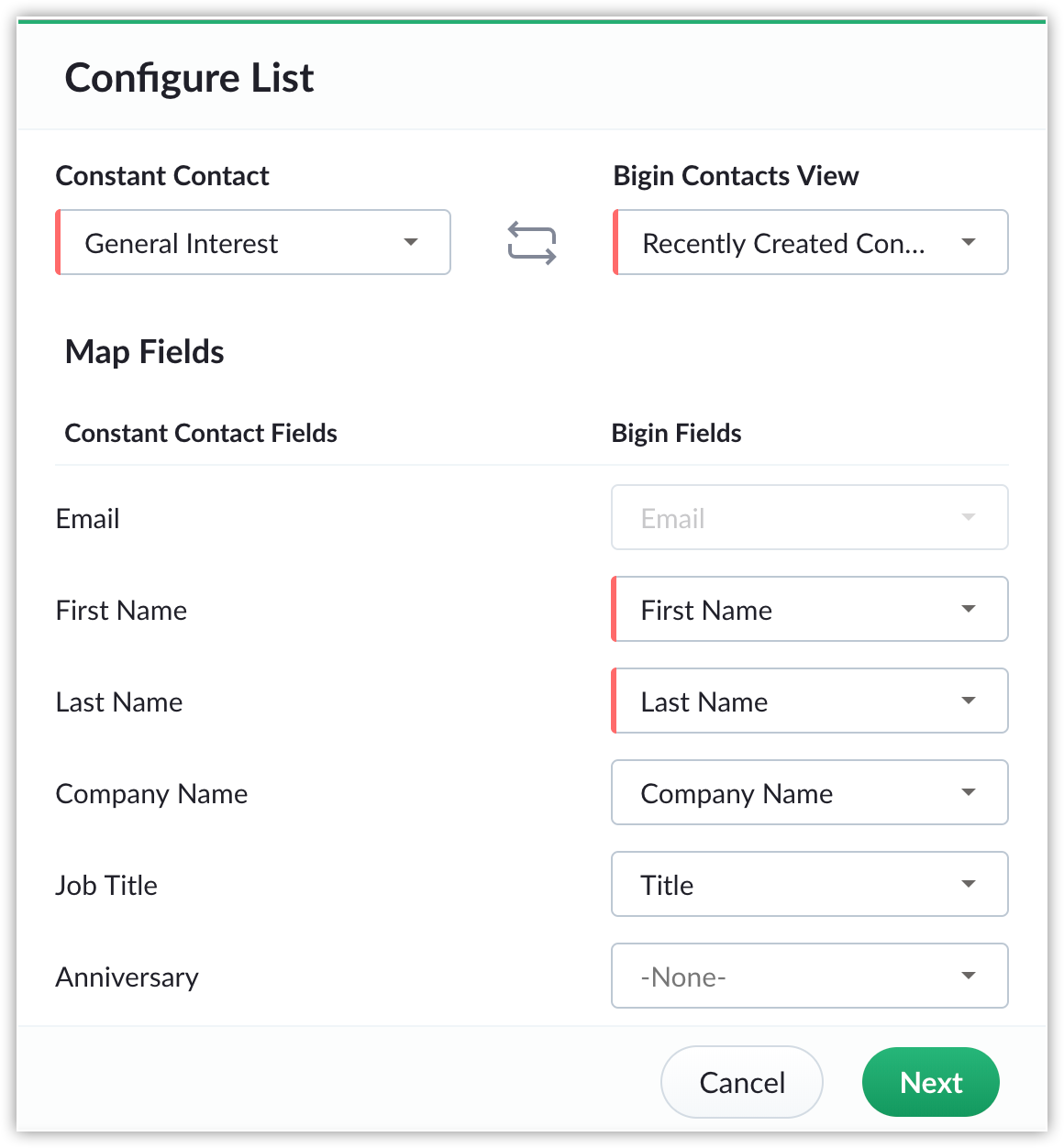The image size is (1064, 1148).
Task: Click the caret arrow in Last Name dropdown
Action: tap(969, 701)
